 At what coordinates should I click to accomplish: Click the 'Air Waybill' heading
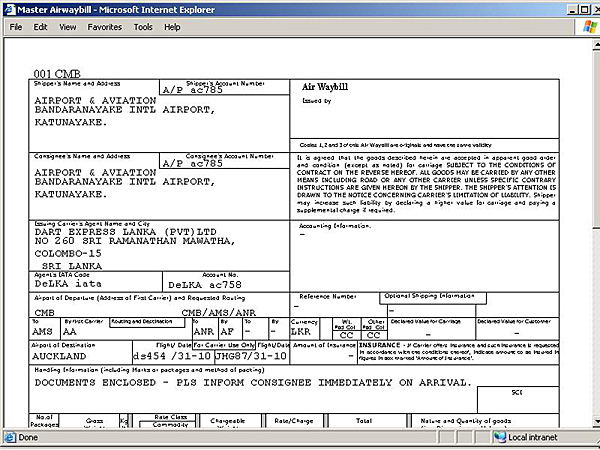click(x=325, y=87)
